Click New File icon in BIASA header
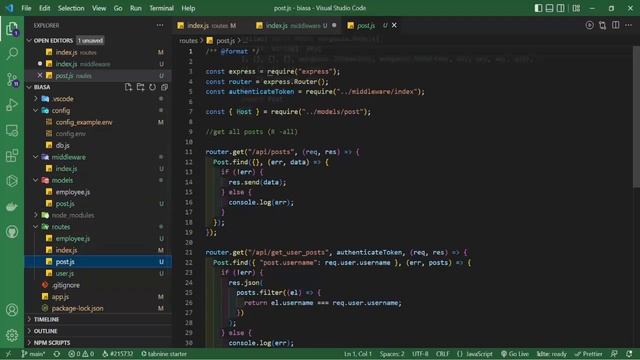This screenshot has width=640, height=360. [x=129, y=87]
